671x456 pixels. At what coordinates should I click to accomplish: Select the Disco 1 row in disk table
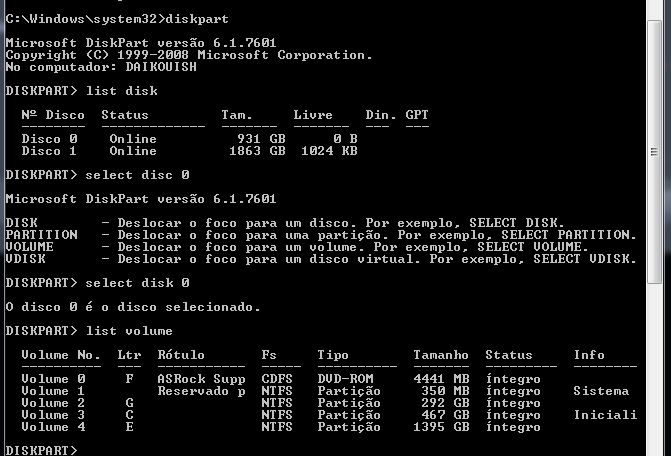coord(189,151)
